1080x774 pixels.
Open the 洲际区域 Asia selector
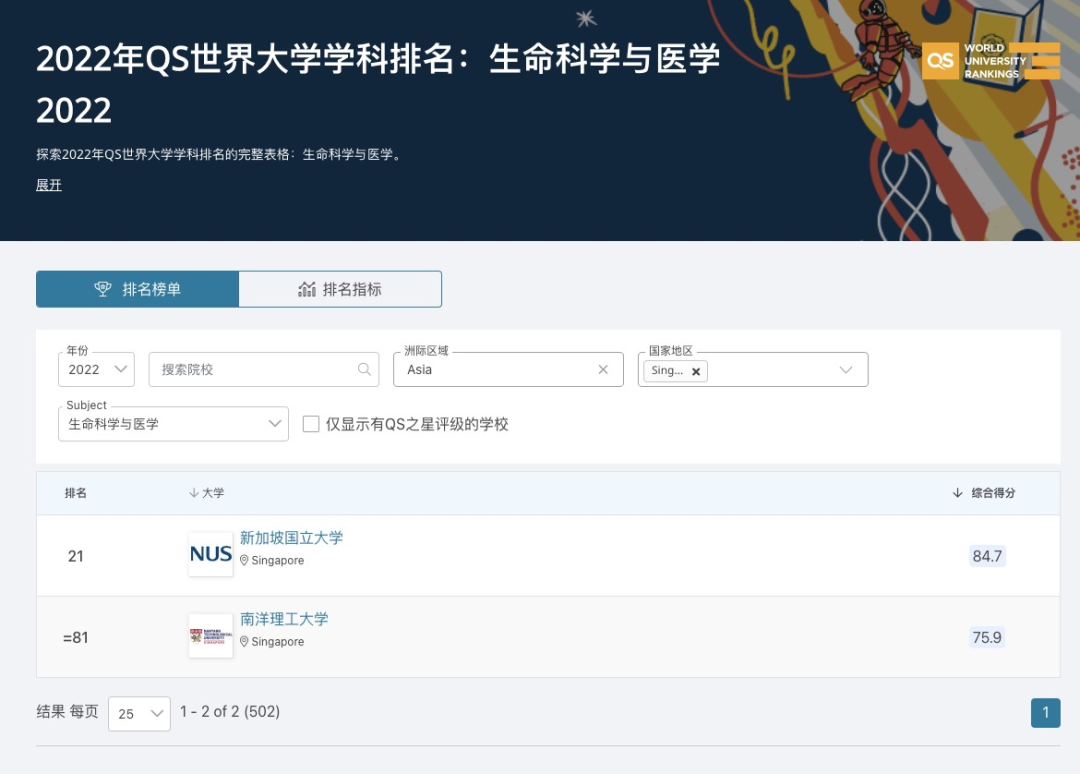(508, 370)
